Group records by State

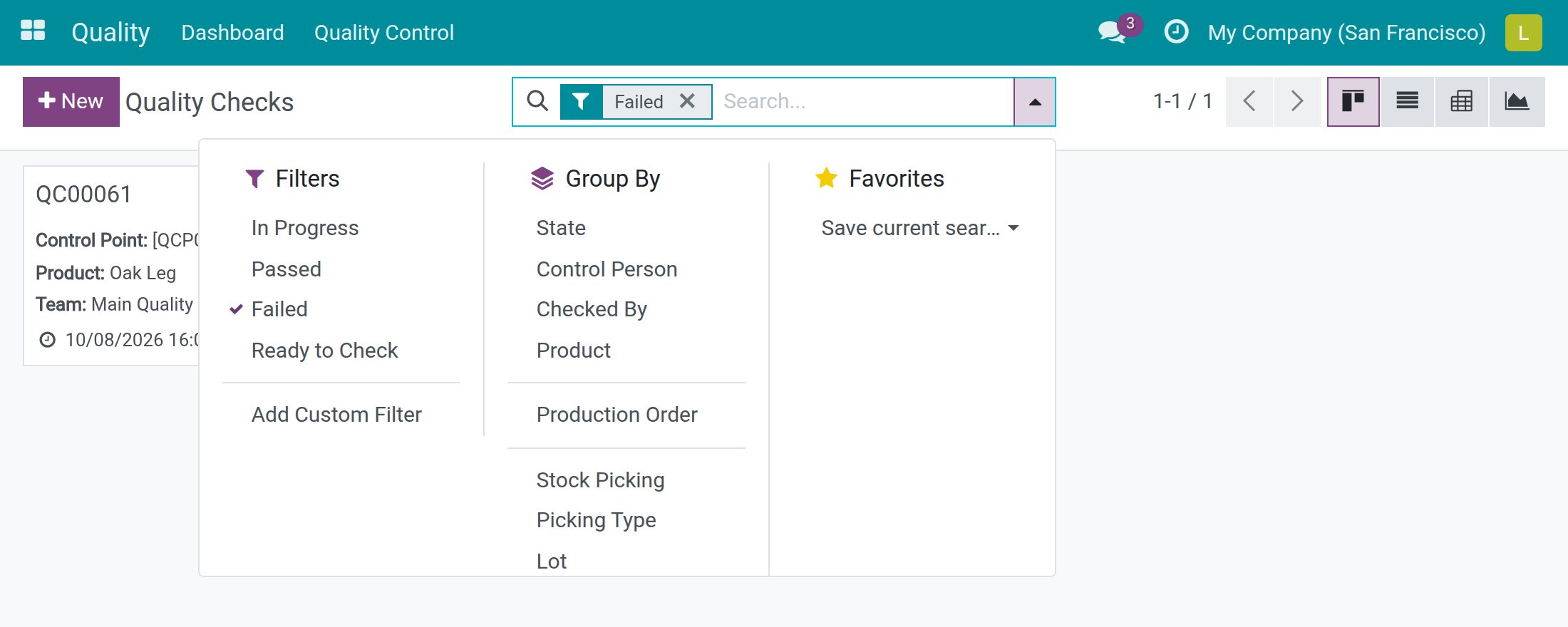pyautogui.click(x=561, y=228)
